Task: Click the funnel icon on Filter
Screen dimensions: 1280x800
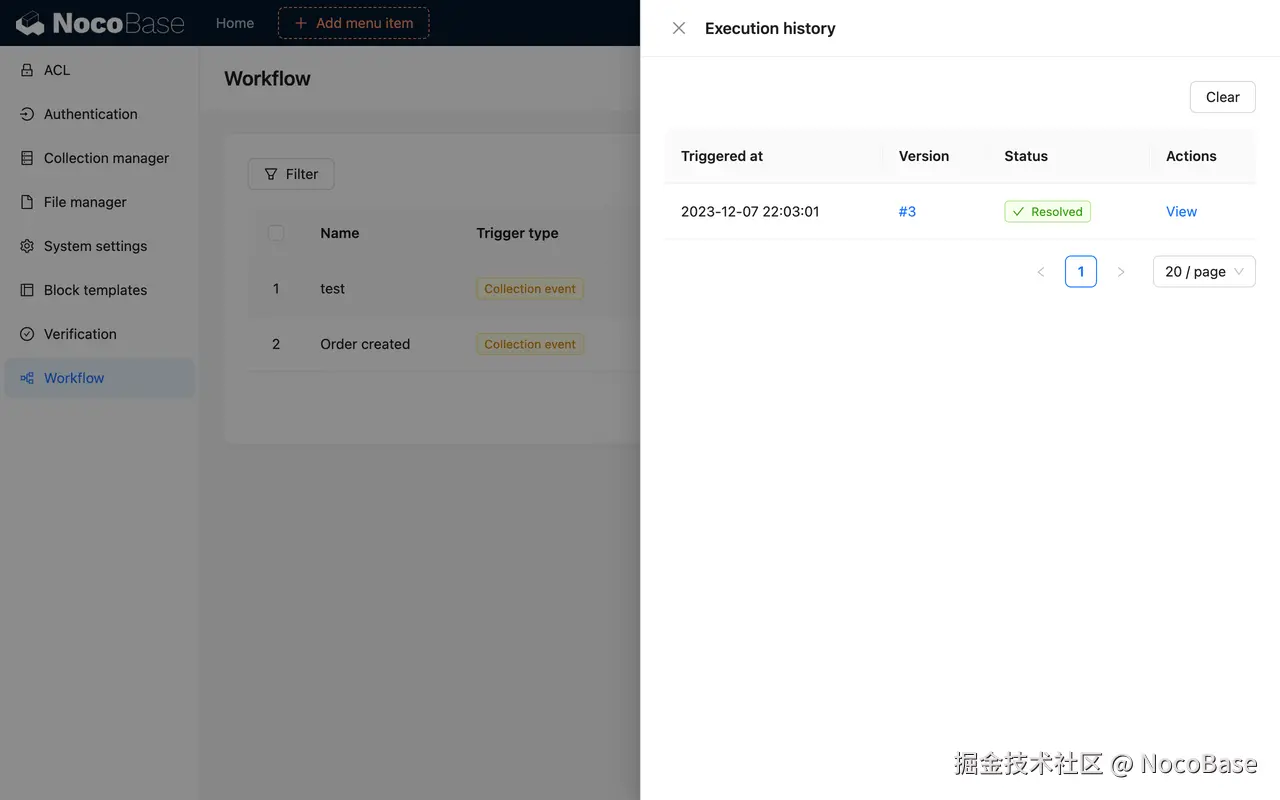Action: 271,174
